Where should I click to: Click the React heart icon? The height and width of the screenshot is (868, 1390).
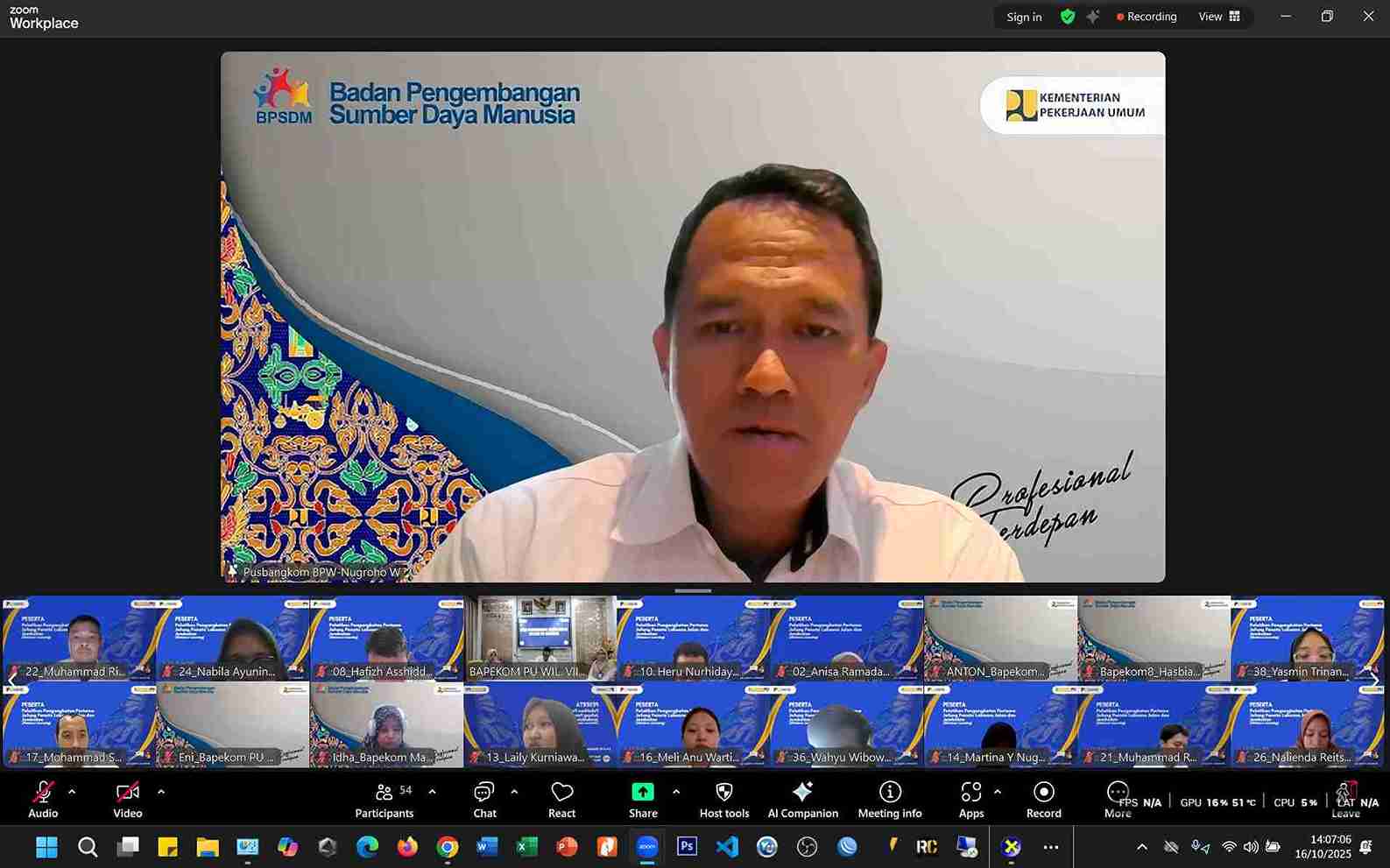561,800
